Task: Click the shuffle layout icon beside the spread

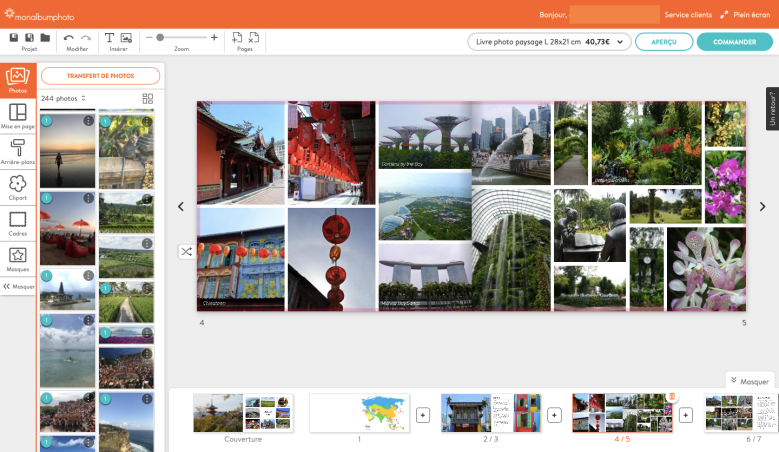Action: pos(186,251)
